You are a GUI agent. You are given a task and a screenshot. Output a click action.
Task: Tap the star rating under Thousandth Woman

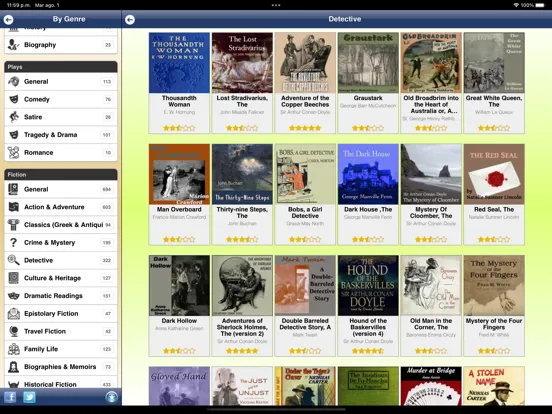(x=179, y=128)
